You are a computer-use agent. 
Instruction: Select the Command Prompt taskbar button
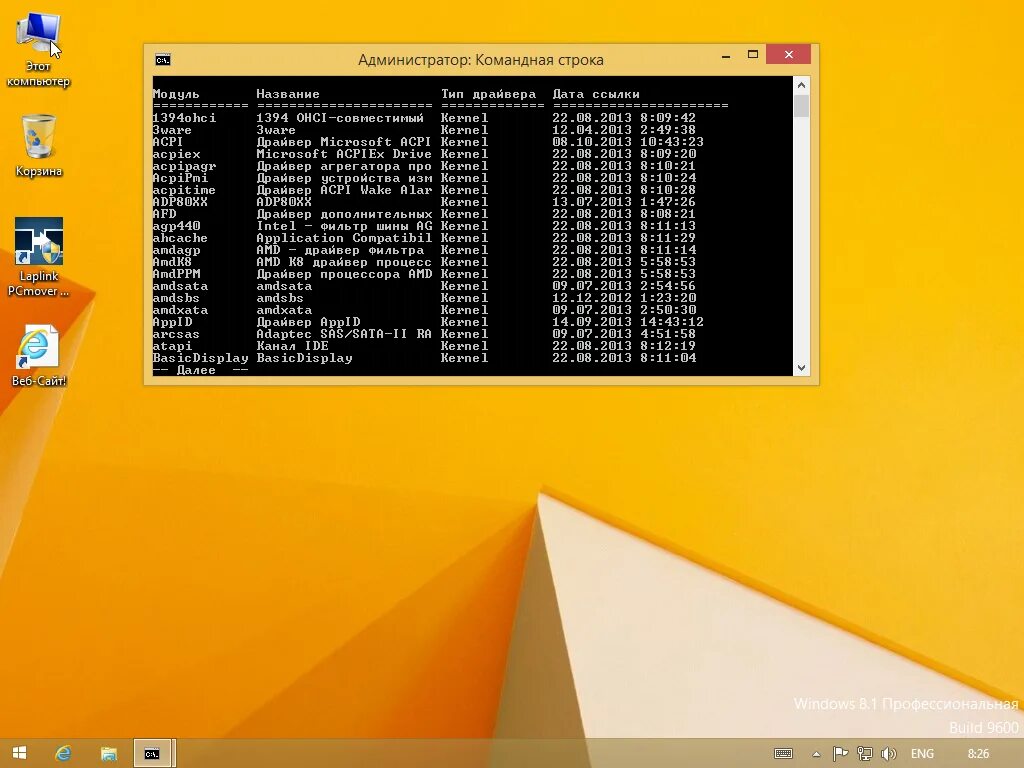pyautogui.click(x=153, y=753)
